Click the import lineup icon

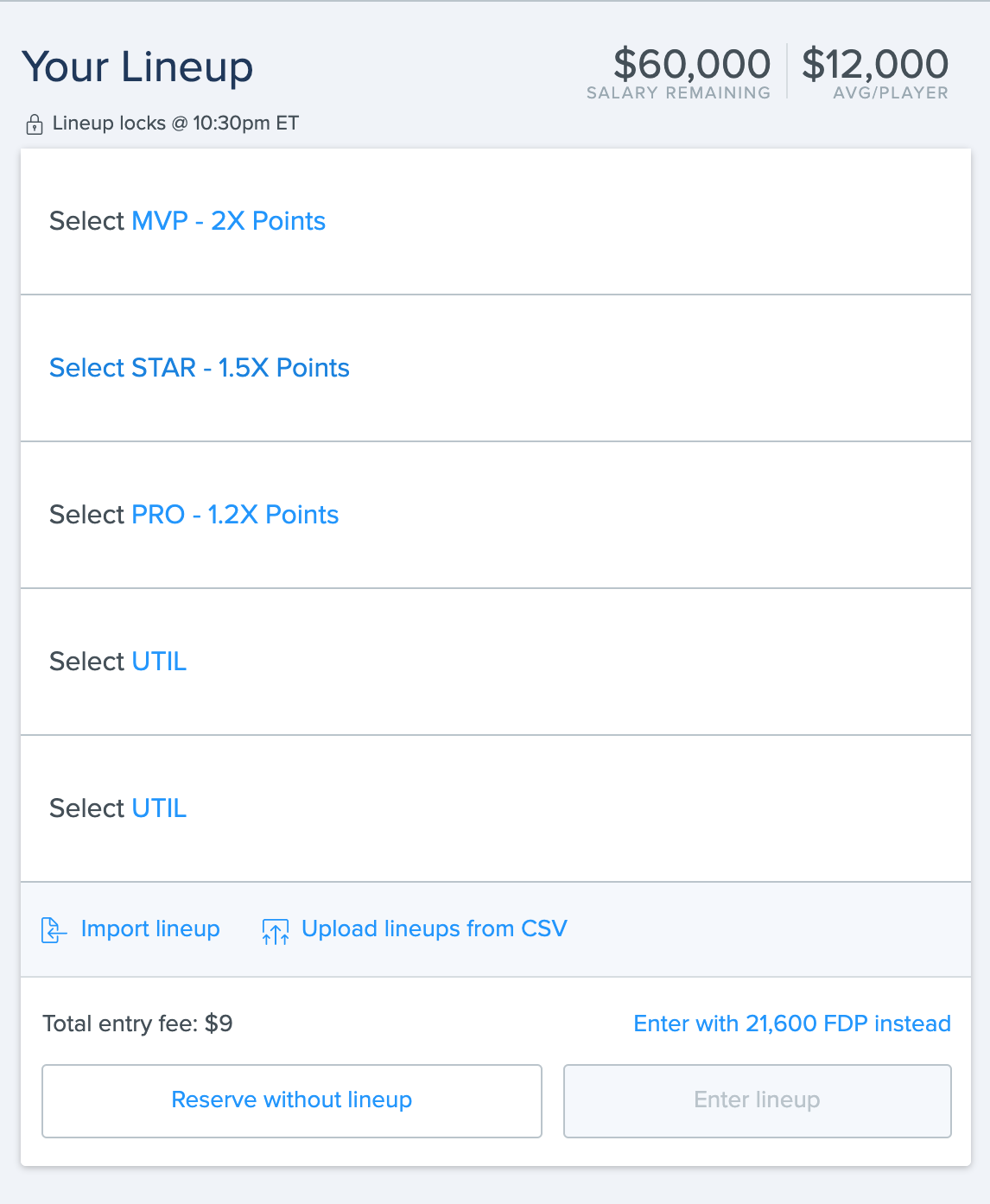(53, 929)
